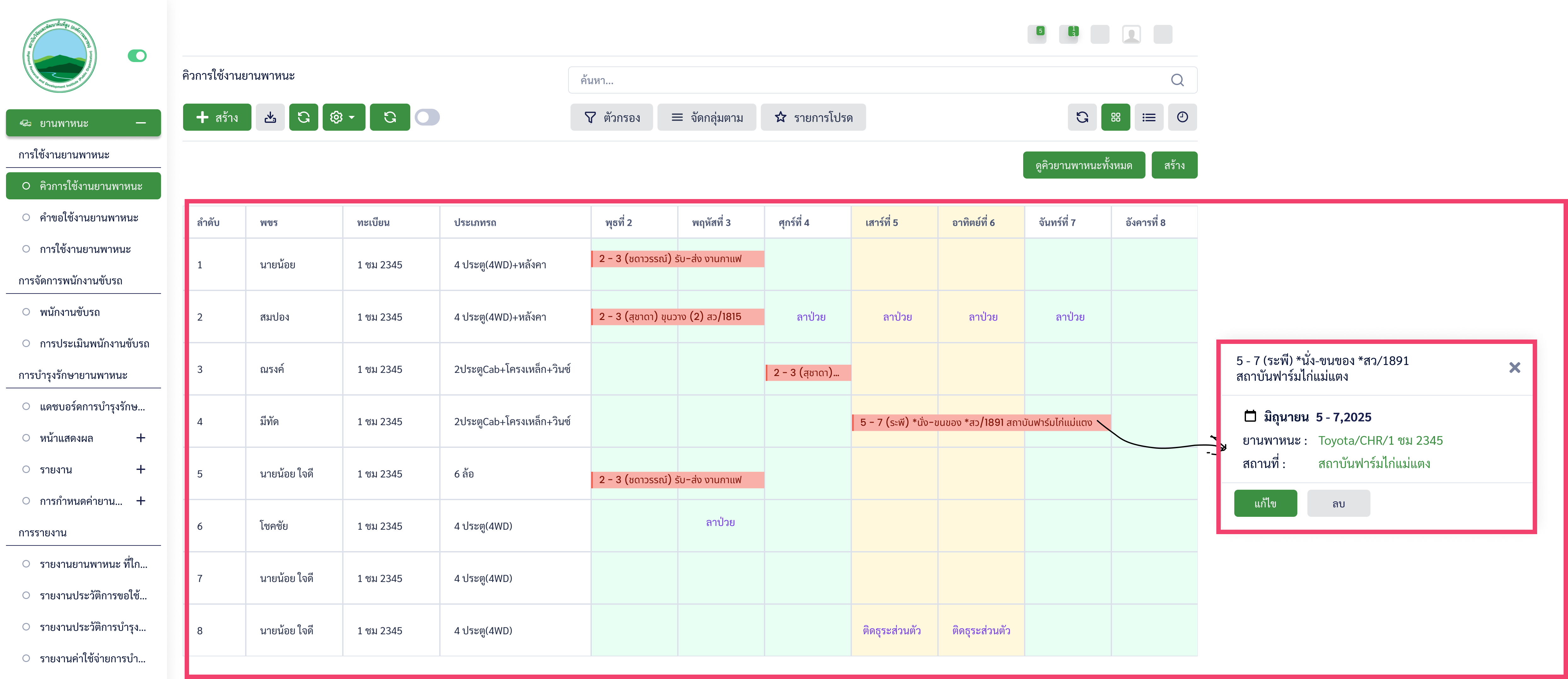Open the จัดกลุ่มตาม group-by menu
Screen dimensions: 1568x679
[x=706, y=117]
